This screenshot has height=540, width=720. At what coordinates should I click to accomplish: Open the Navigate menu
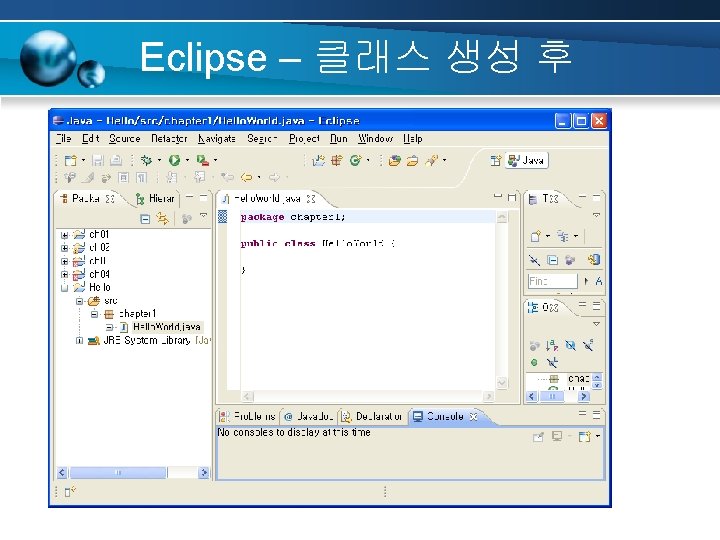(217, 138)
